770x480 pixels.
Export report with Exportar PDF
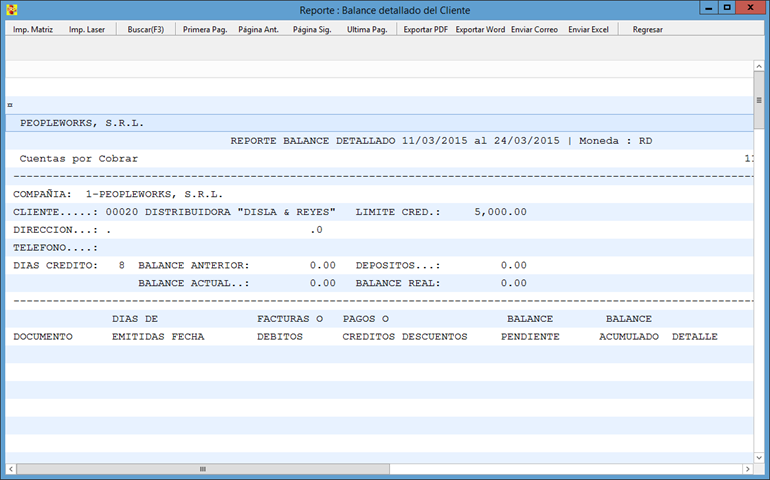click(425, 30)
